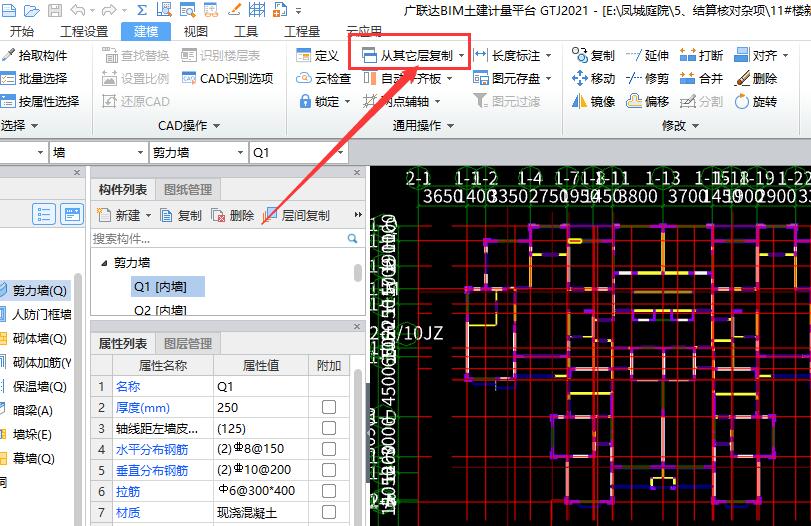Select 移动 move tool
Image resolution: width=811 pixels, height=526 pixels.
[593, 79]
